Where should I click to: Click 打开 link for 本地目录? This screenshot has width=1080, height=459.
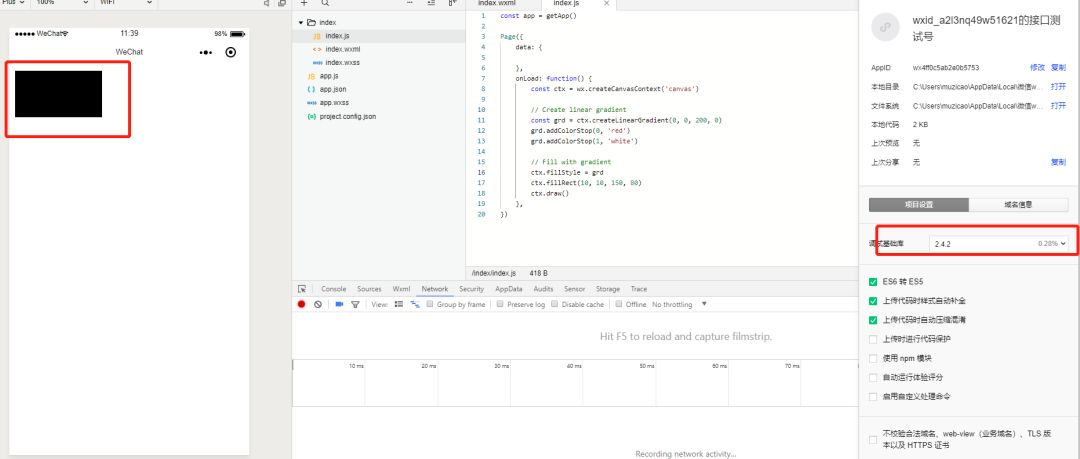click(1058, 87)
